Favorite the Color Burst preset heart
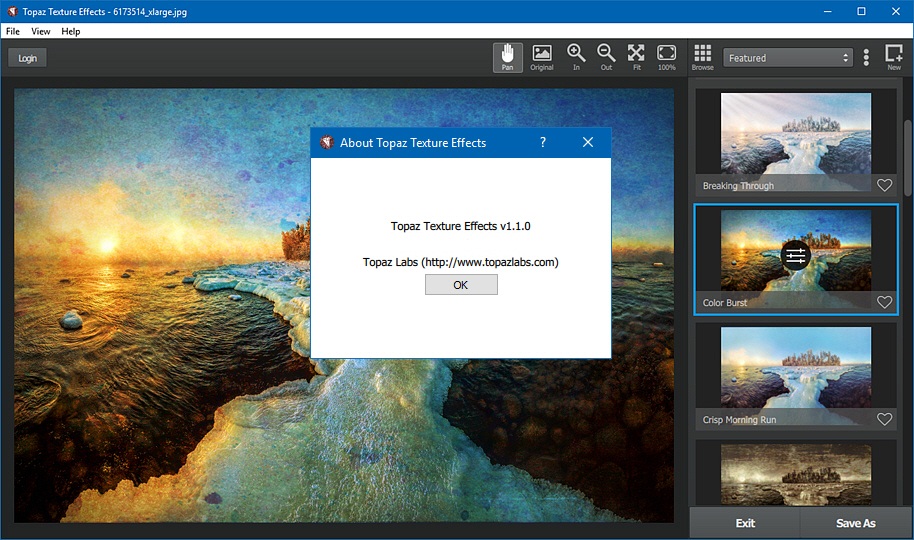The width and height of the screenshot is (914, 540). pos(884,302)
